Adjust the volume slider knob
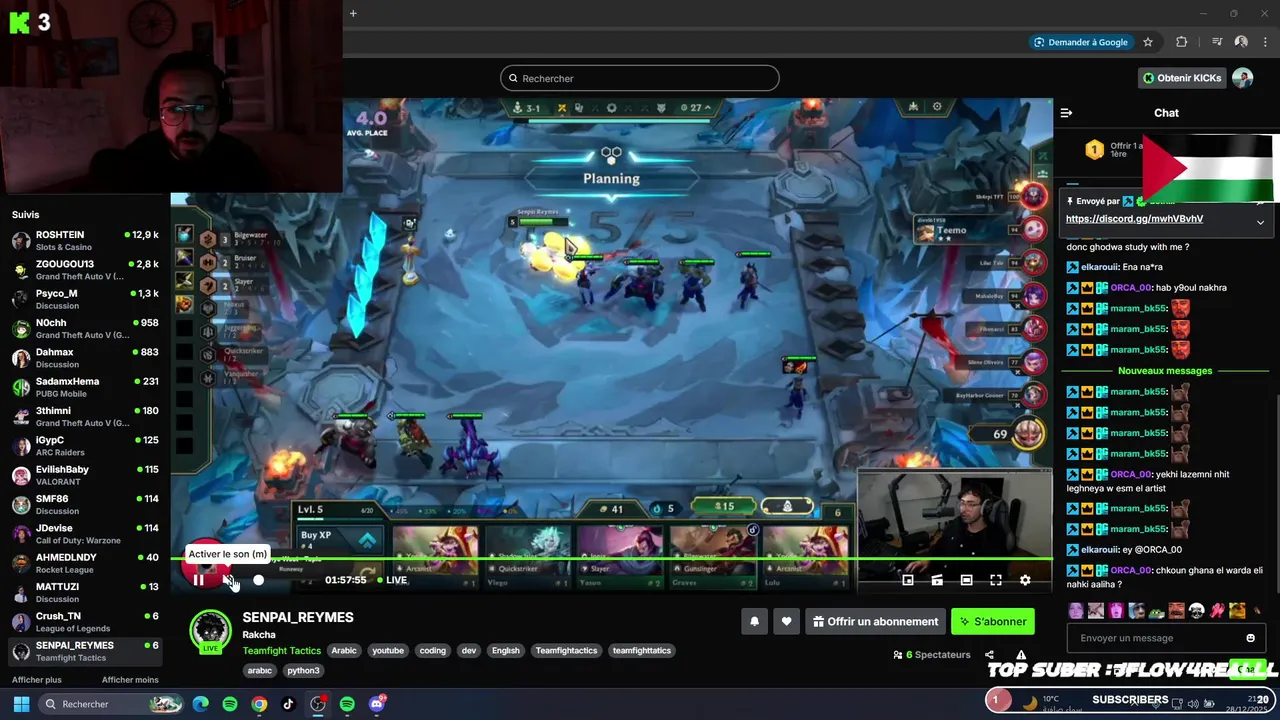The image size is (1280, 720). click(x=258, y=580)
